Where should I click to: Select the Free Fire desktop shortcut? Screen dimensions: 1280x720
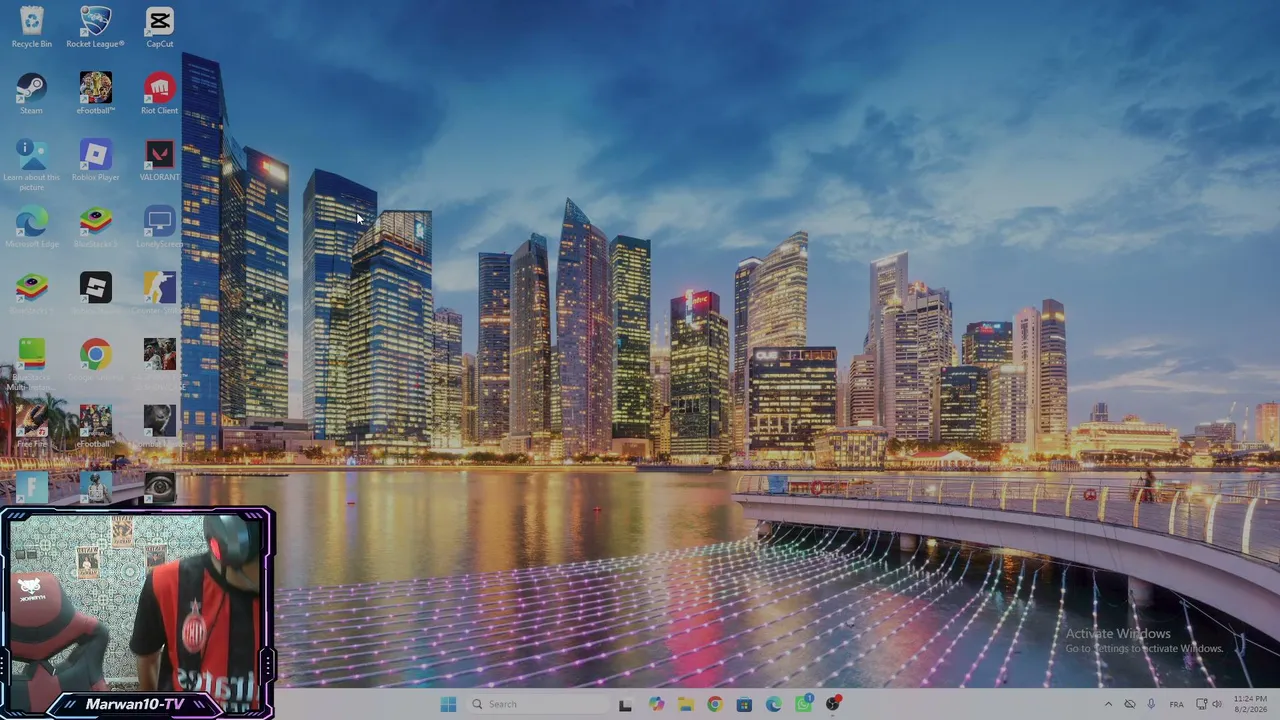coord(32,427)
